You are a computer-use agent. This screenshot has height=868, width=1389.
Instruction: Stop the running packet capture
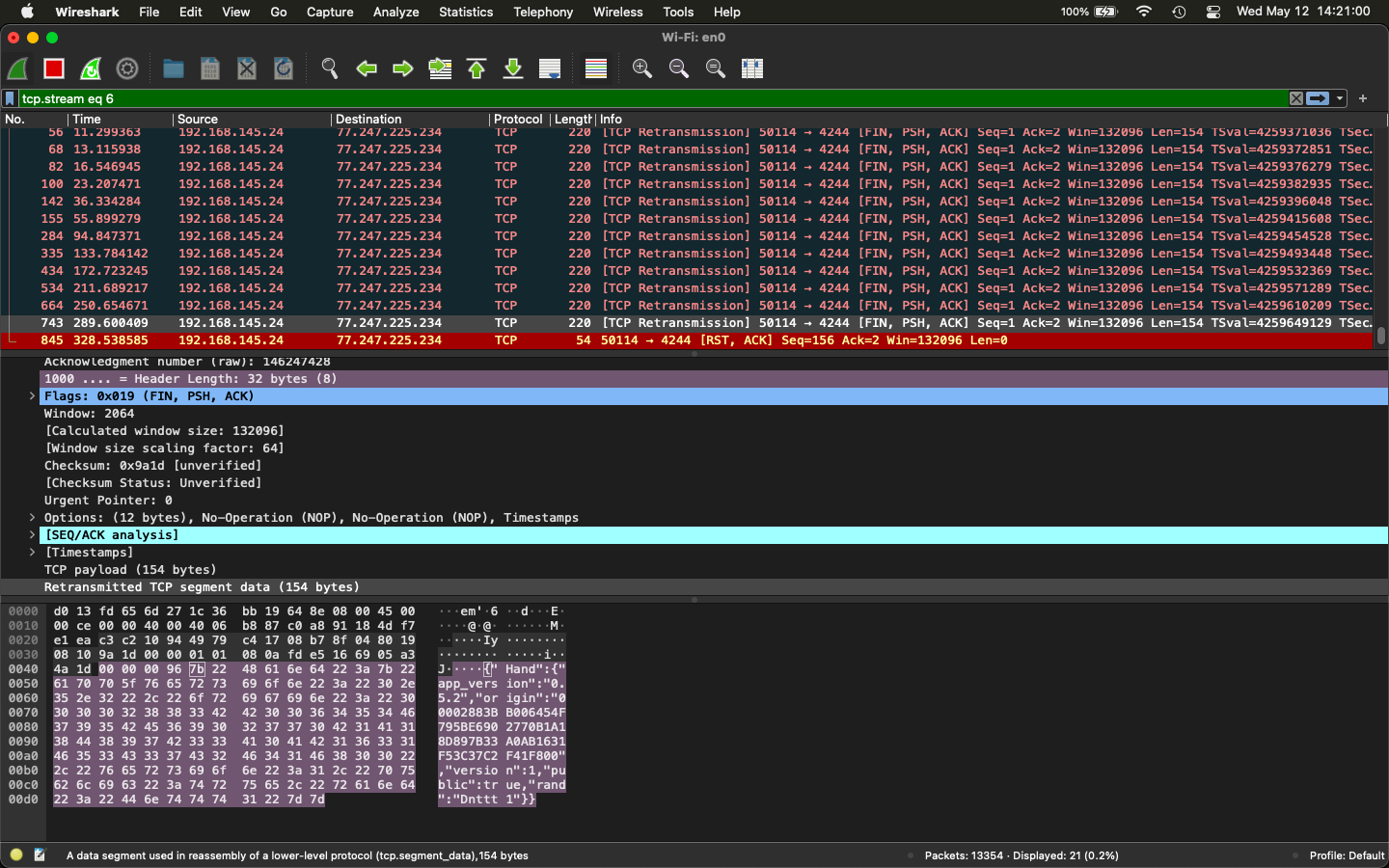[x=53, y=68]
